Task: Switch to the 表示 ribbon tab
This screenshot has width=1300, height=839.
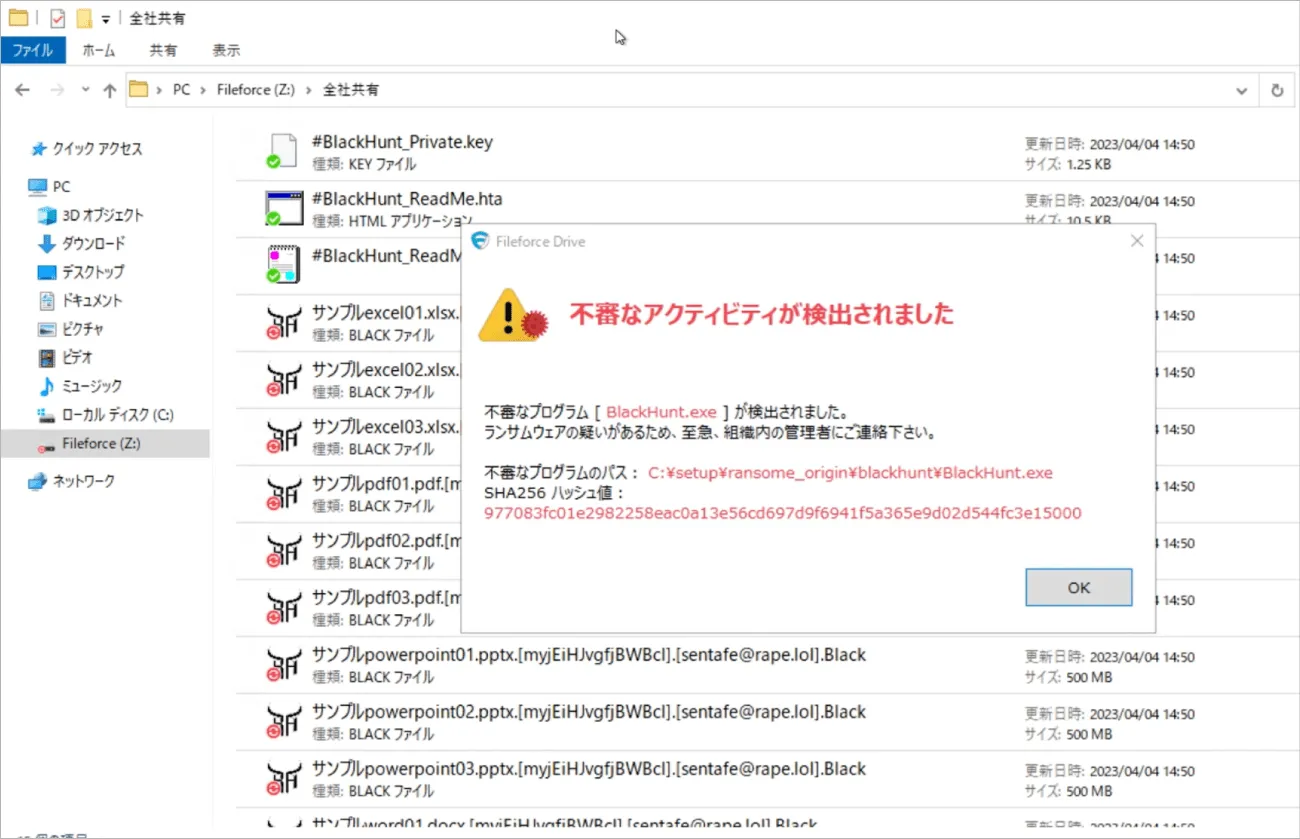Action: [x=226, y=50]
